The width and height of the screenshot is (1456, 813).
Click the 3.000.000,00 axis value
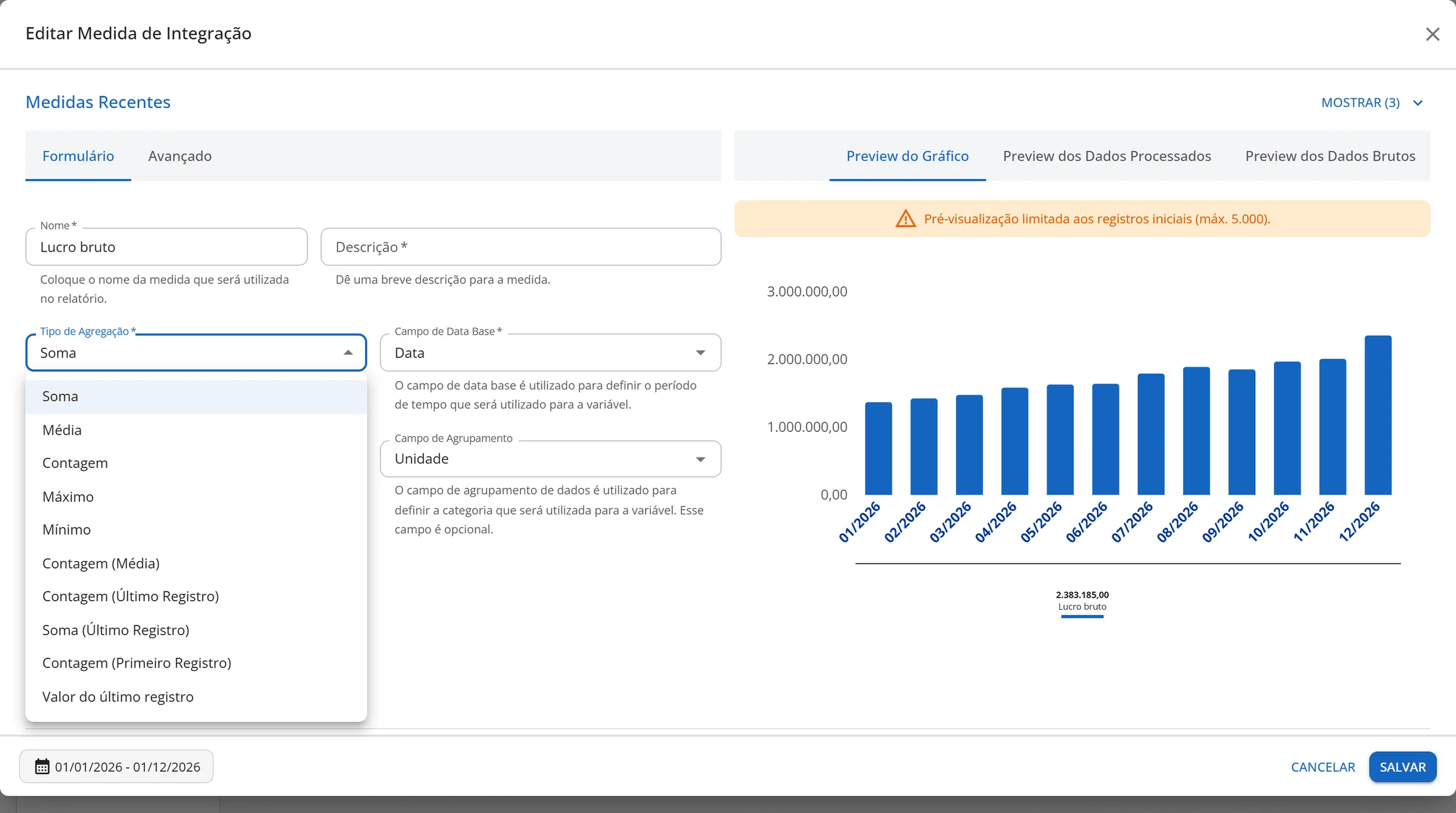point(807,291)
